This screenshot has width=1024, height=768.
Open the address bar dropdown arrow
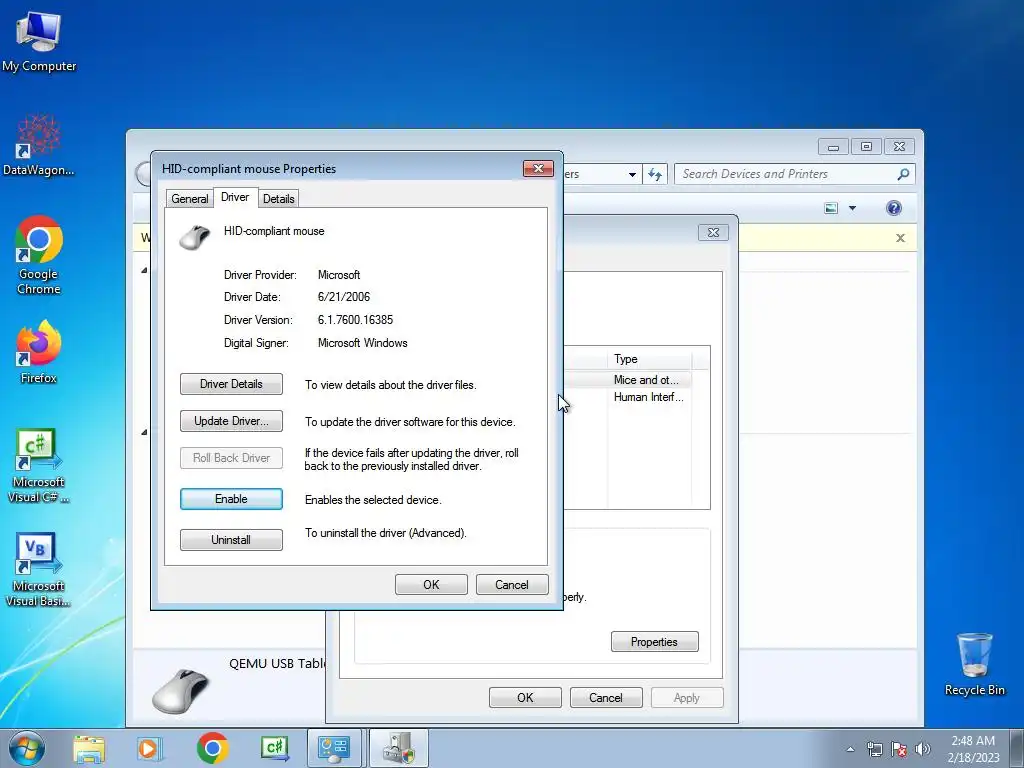coord(632,174)
